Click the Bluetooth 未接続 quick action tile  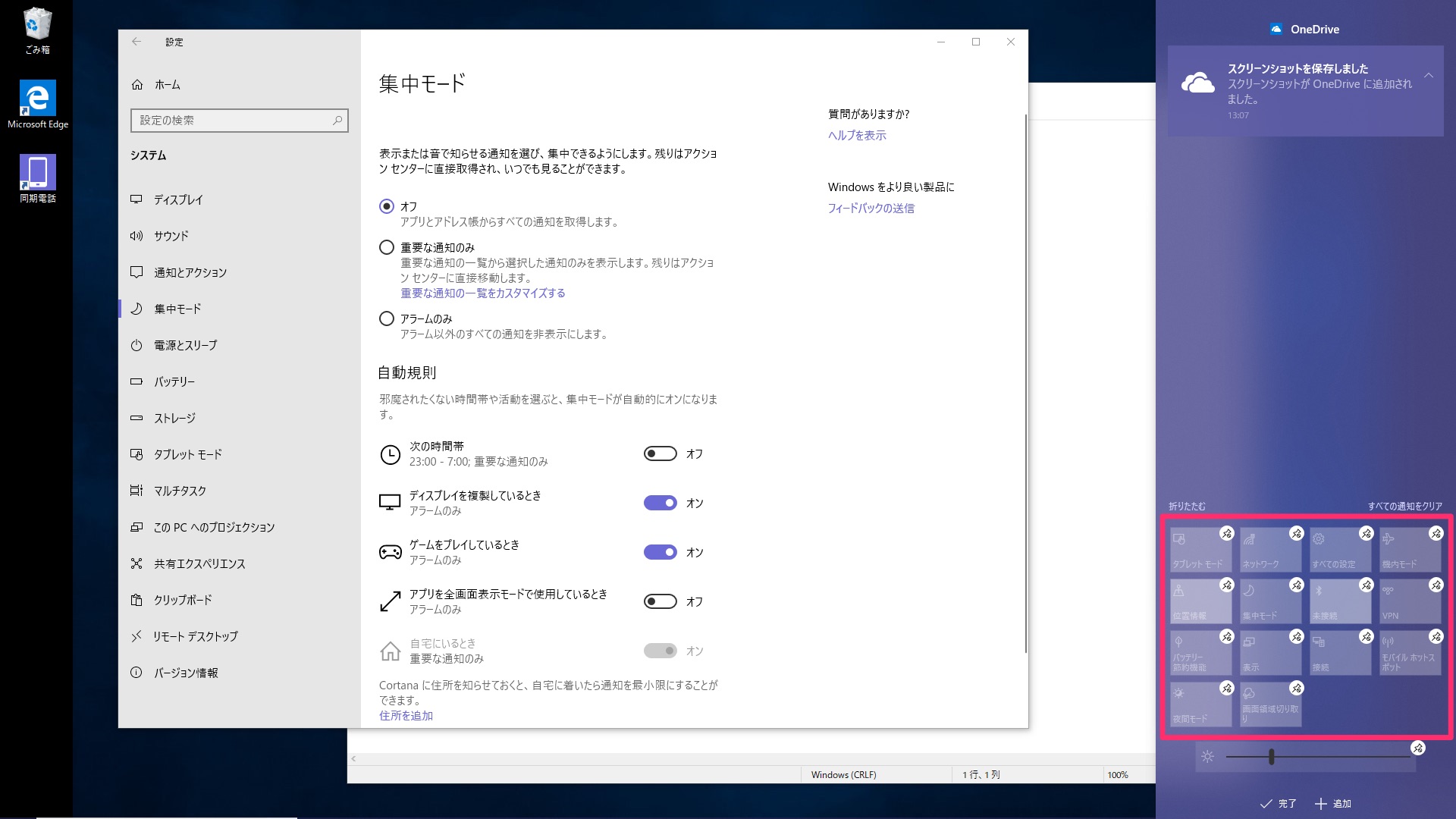(1340, 601)
